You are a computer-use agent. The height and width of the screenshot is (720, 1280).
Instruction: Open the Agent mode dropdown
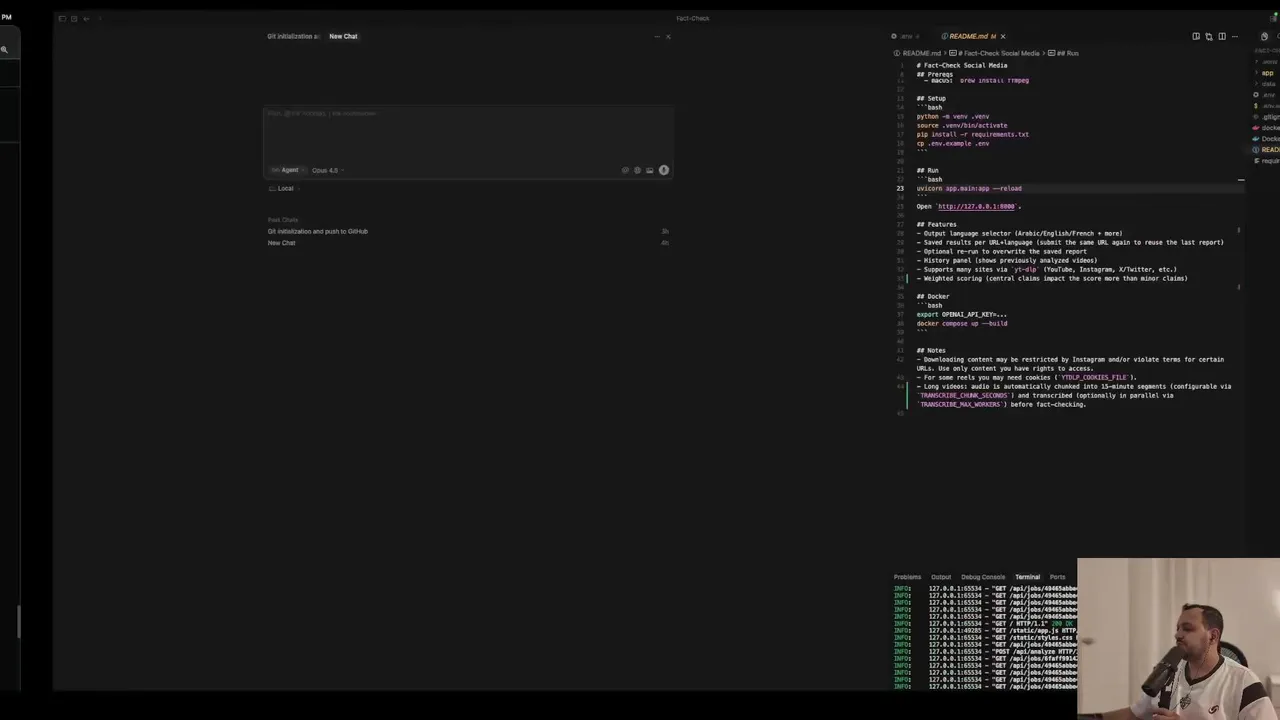286,170
